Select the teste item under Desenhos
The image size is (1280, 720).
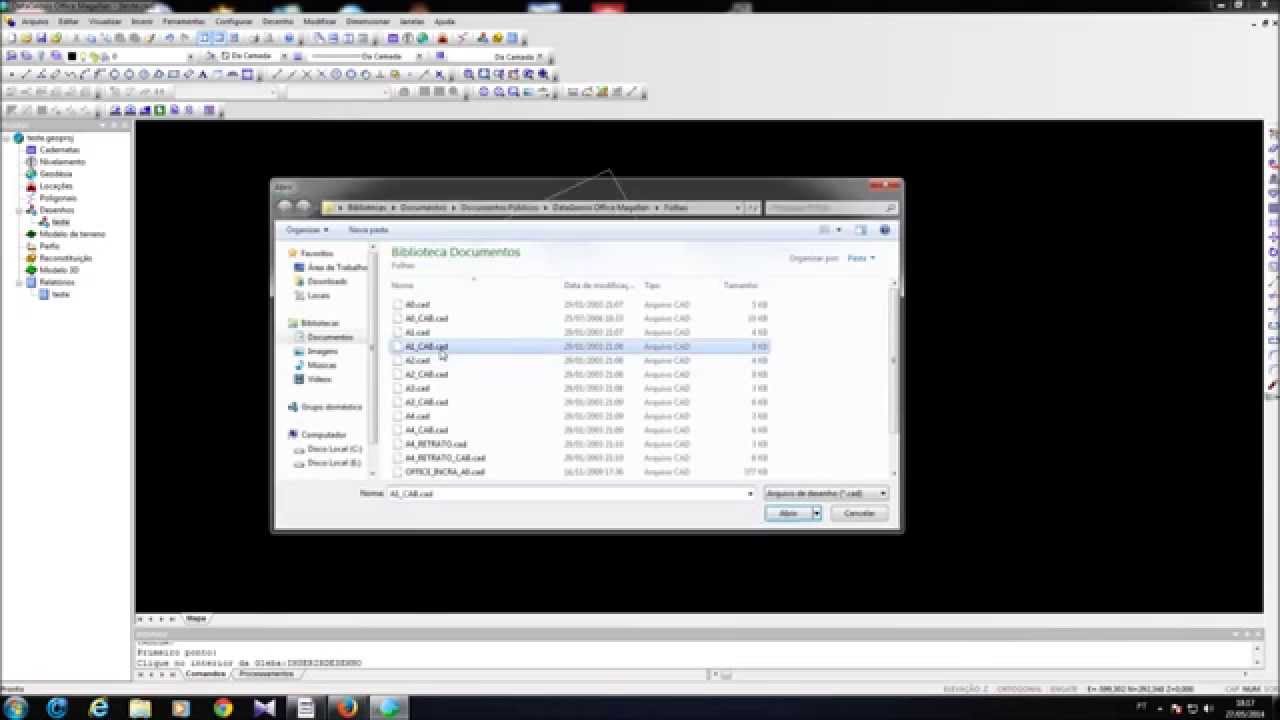[60, 222]
